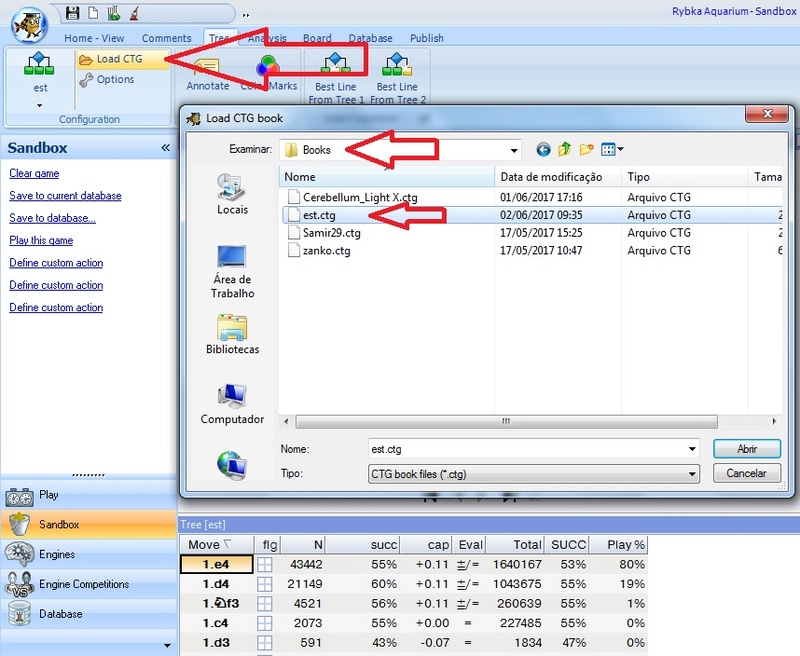800x656 pixels.
Task: Click the Annotate ribbon button
Action: tap(208, 75)
